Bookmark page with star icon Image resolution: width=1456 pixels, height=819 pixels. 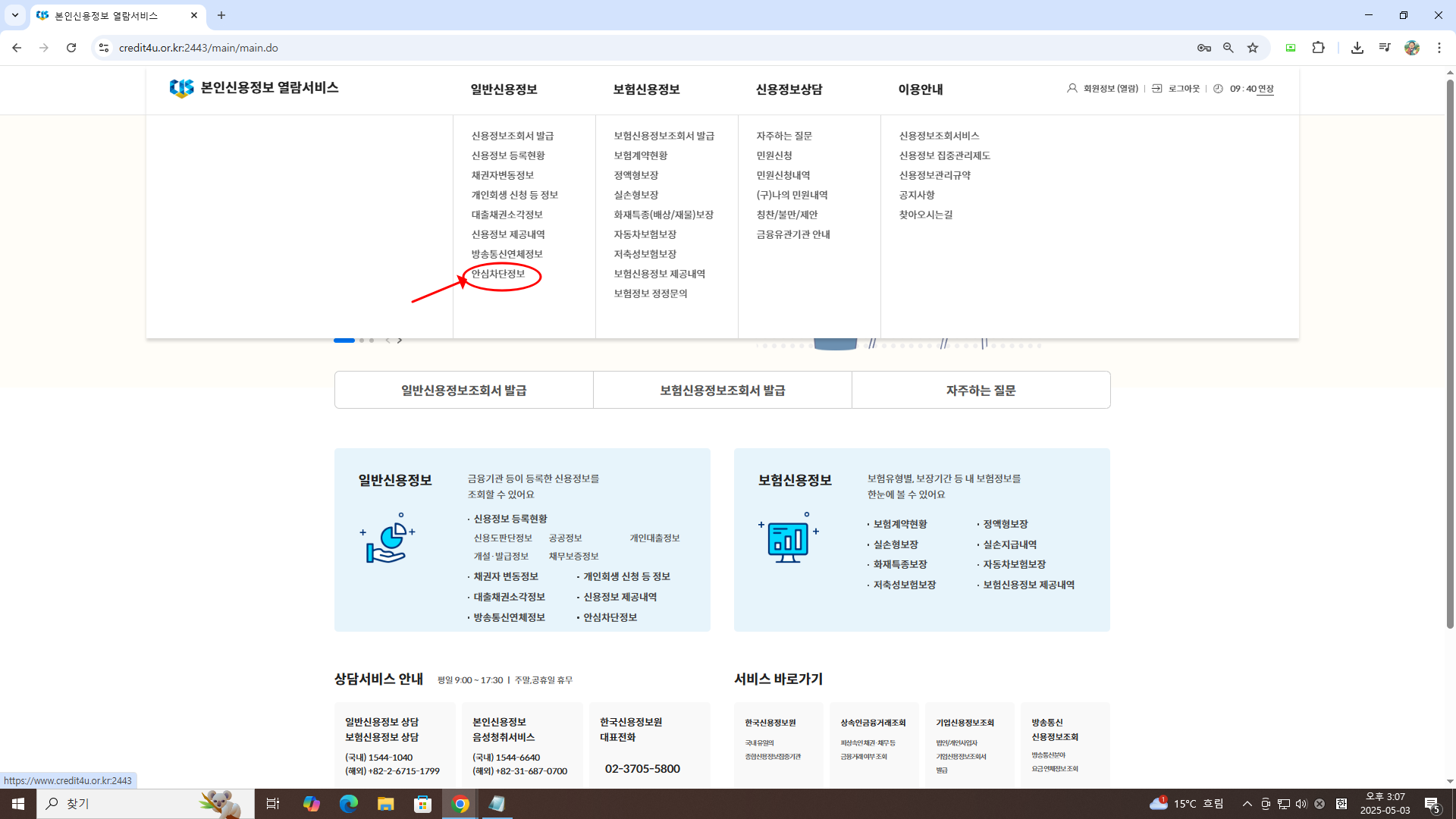click(x=1253, y=48)
